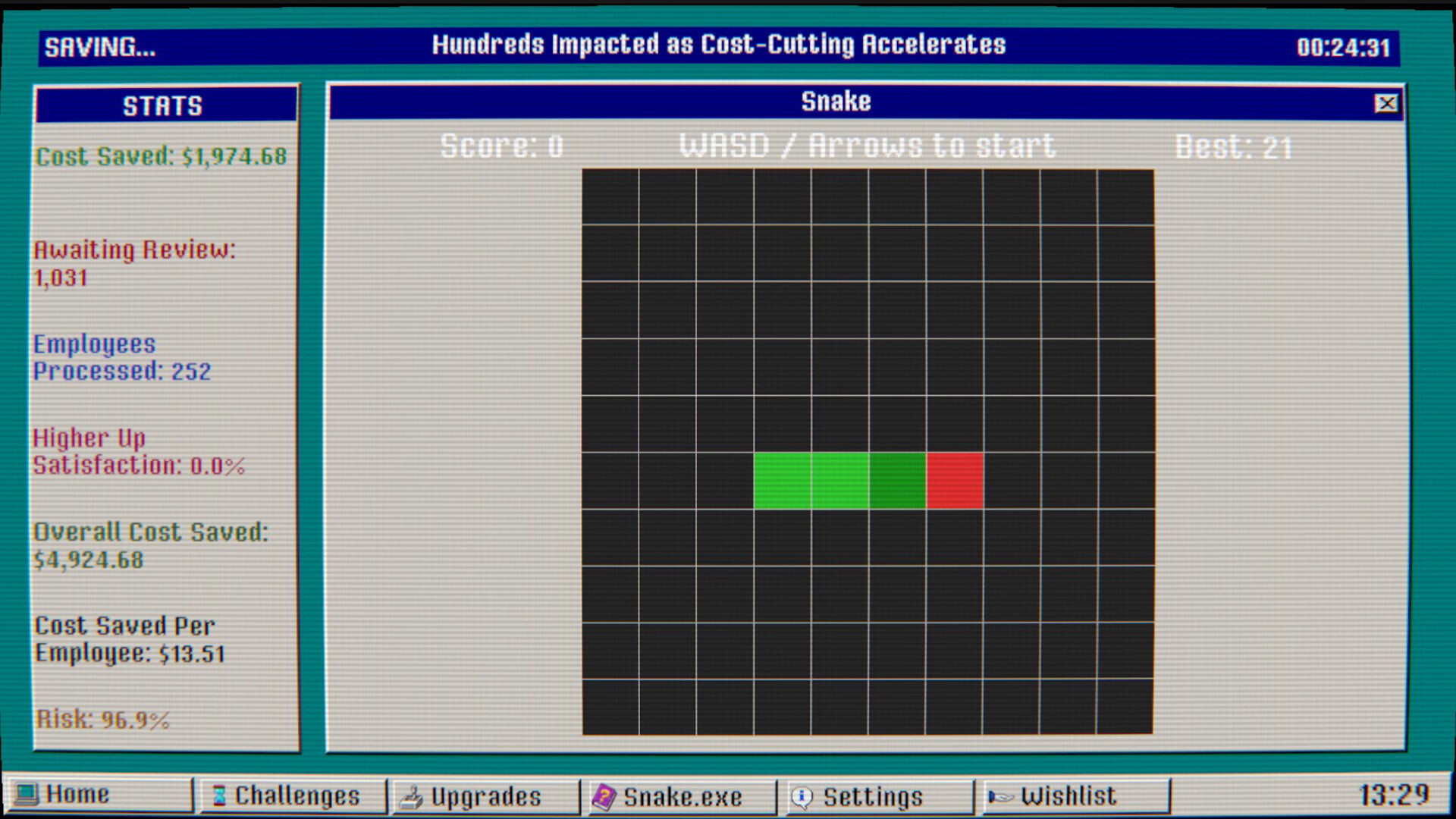
Task: Open the Wishlist taskbar label
Action: pyautogui.click(x=1068, y=795)
